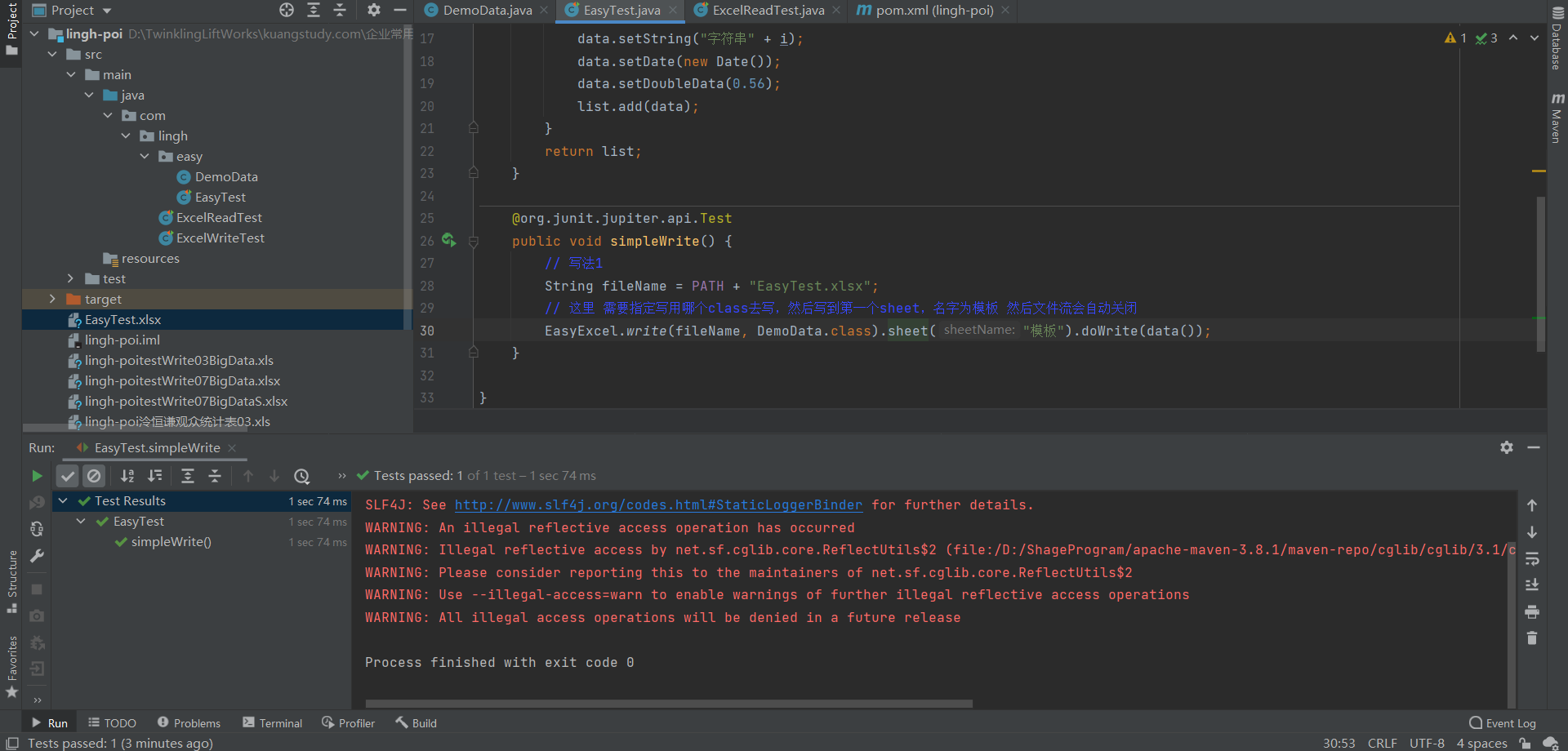
Task: Expand all in Project panel
Action: 314,10
